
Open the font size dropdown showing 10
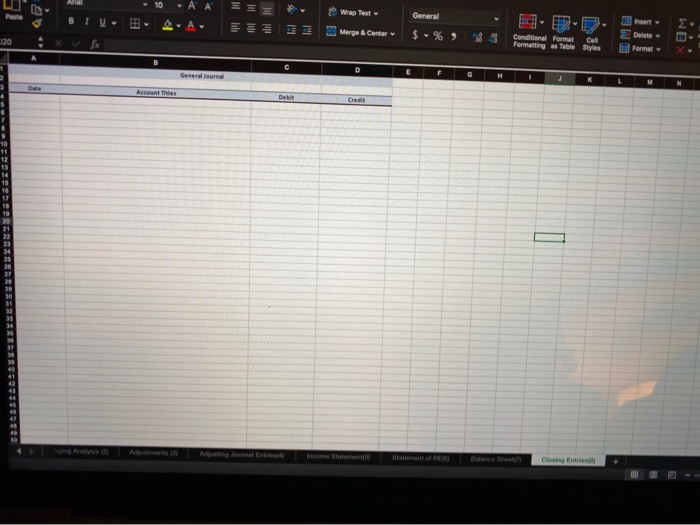click(167, 5)
